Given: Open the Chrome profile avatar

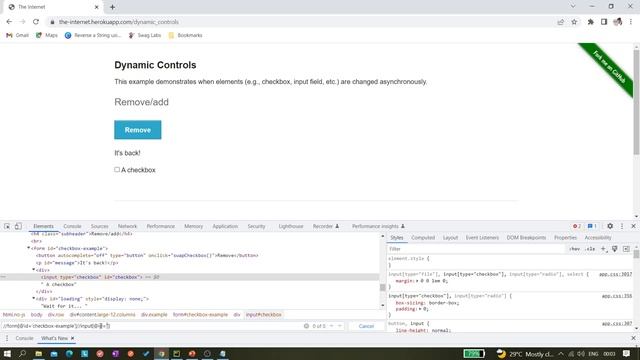Looking at the screenshot, I should point(618,22).
